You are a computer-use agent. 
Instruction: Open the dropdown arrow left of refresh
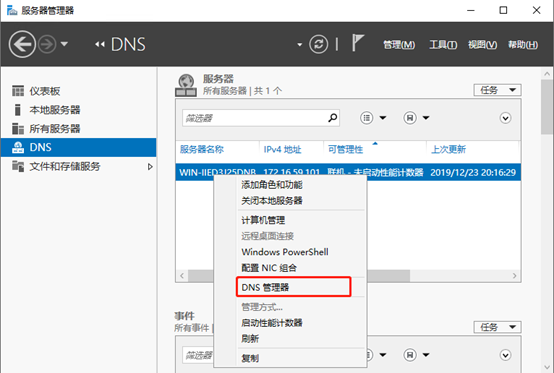point(300,45)
